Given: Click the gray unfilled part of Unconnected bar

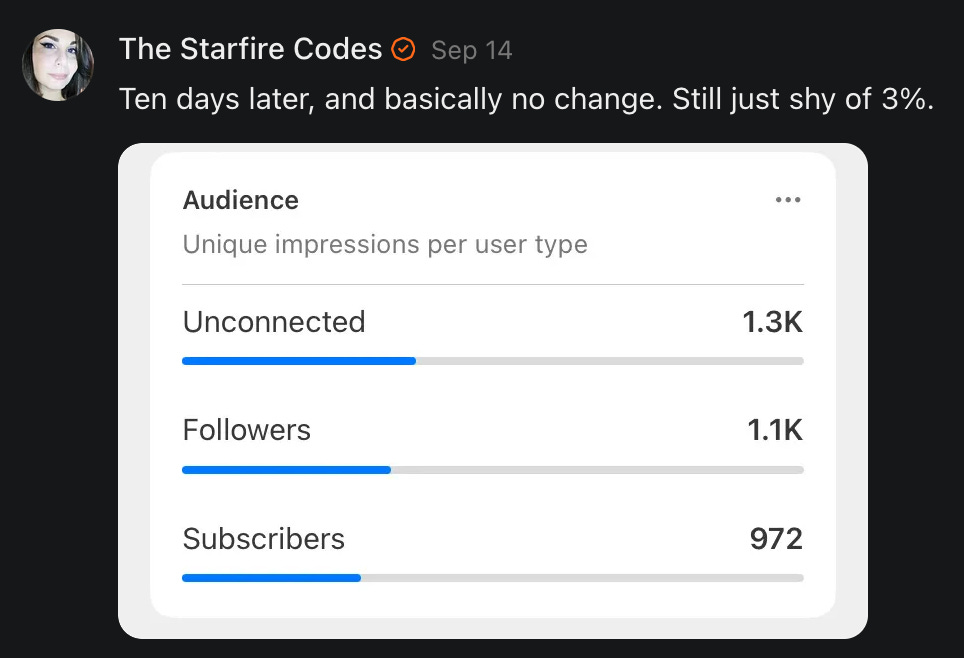Looking at the screenshot, I should click(610, 361).
